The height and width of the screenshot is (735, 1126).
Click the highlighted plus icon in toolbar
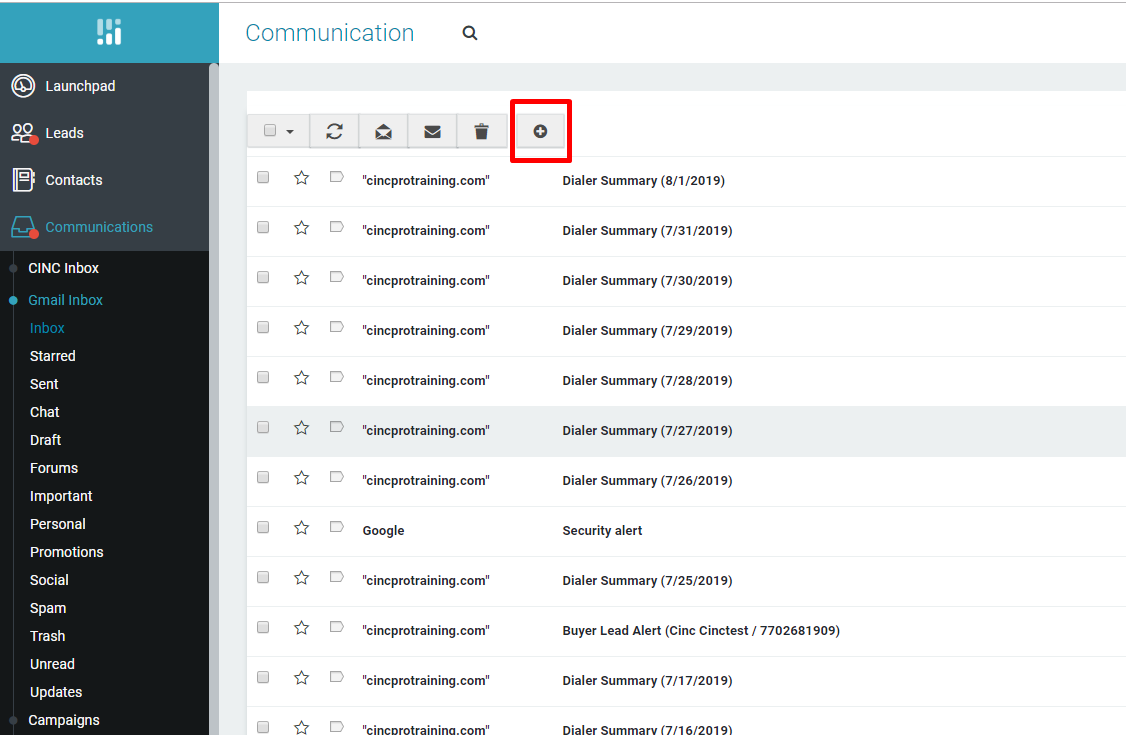tap(540, 131)
